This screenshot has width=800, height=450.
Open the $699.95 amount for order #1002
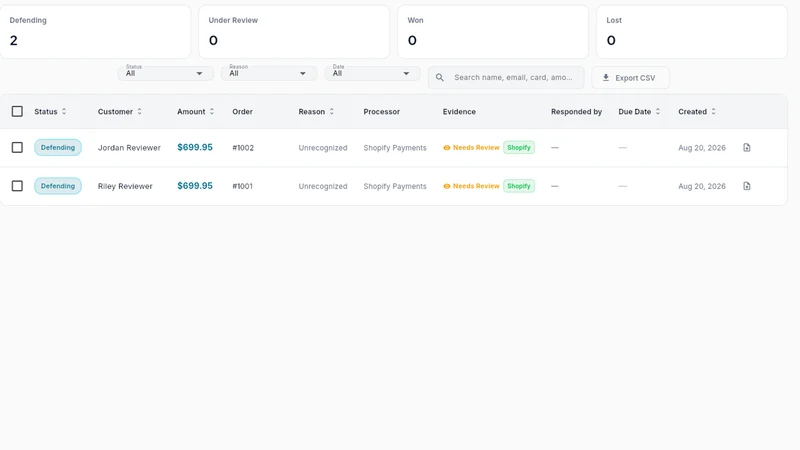195,147
